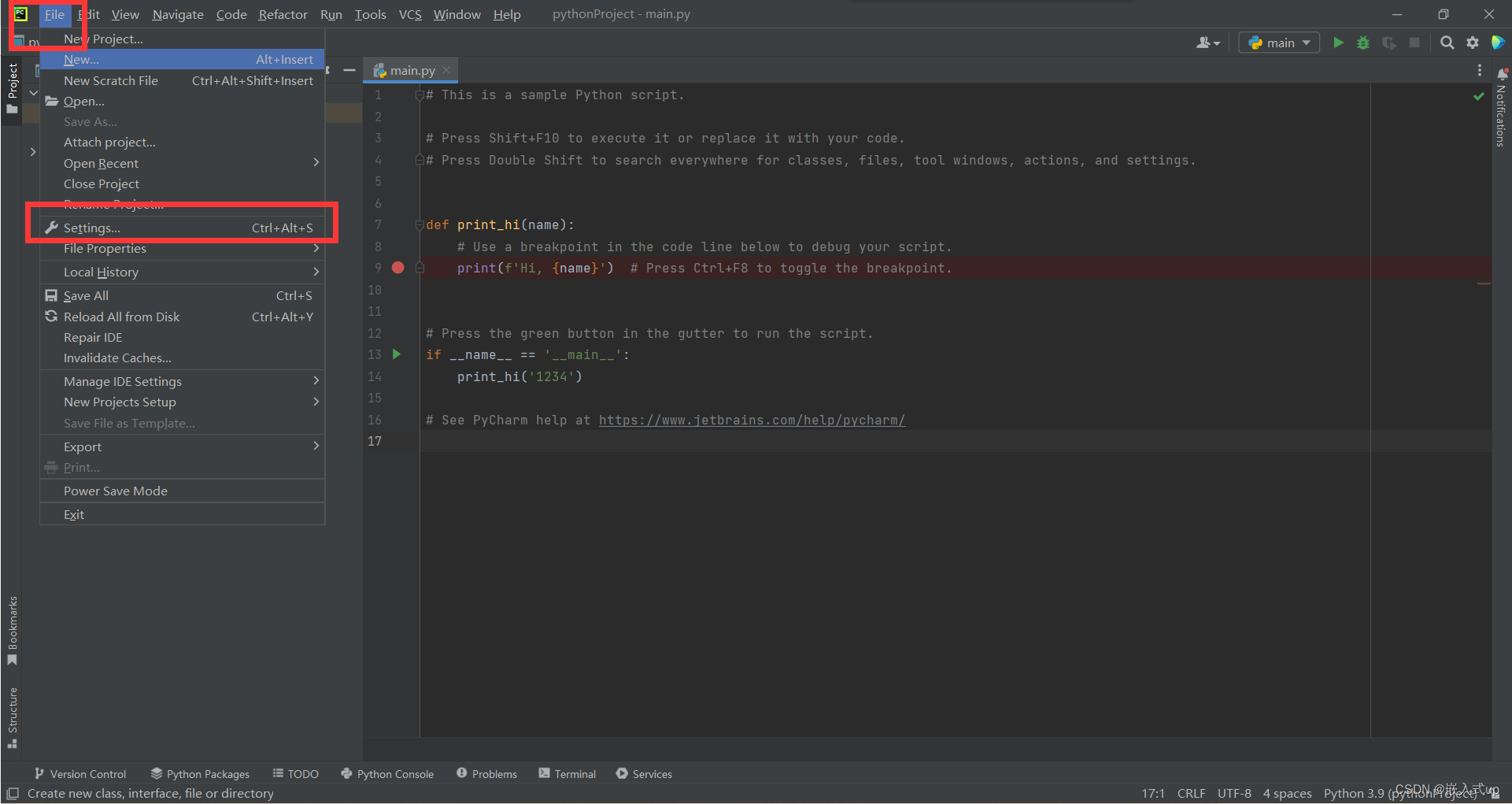
Task: Change CRLF line separator in status bar
Action: (1191, 793)
